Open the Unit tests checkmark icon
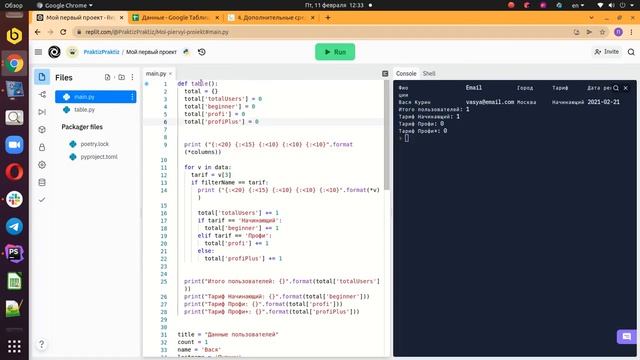640x360 pixels. click(x=42, y=200)
